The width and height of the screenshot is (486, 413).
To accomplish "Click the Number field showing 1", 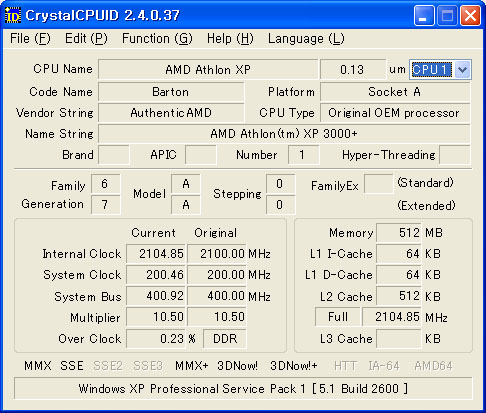I will coord(303,155).
